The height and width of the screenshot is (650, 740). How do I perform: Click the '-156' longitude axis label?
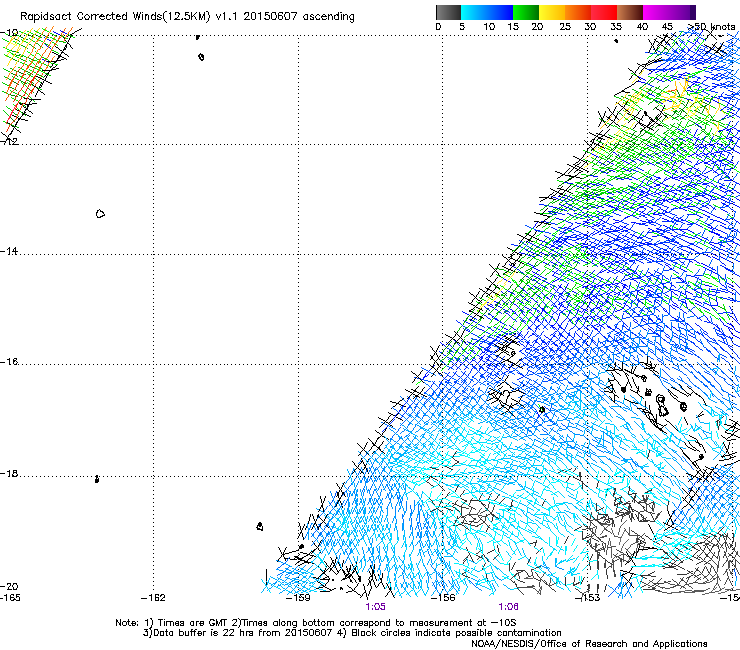tap(443, 598)
